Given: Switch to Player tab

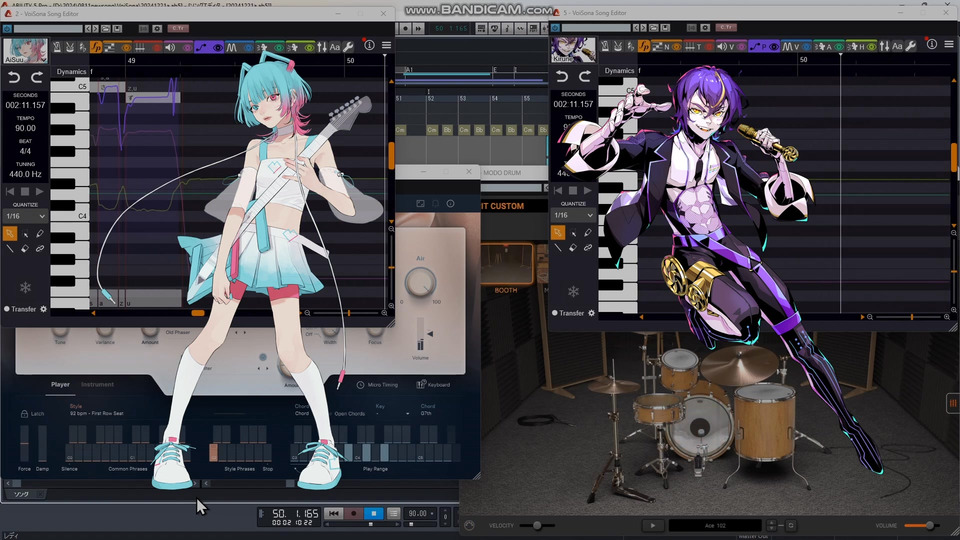Looking at the screenshot, I should click(x=60, y=384).
